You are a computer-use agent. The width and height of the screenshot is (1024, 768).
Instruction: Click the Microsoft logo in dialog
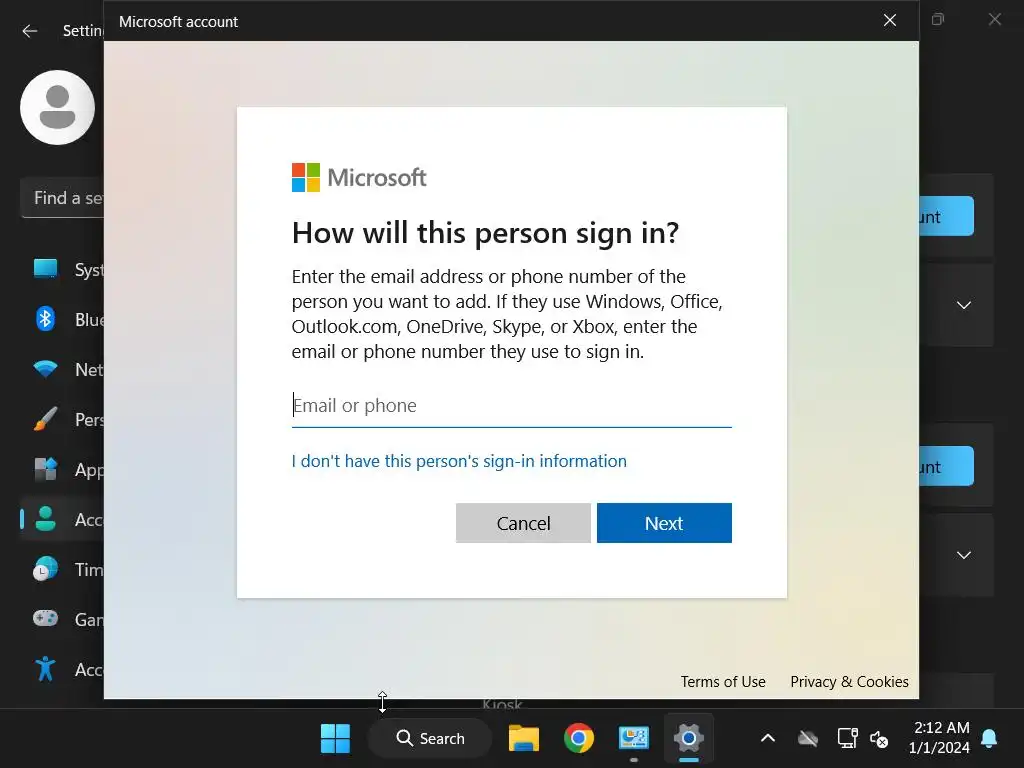coord(359,177)
